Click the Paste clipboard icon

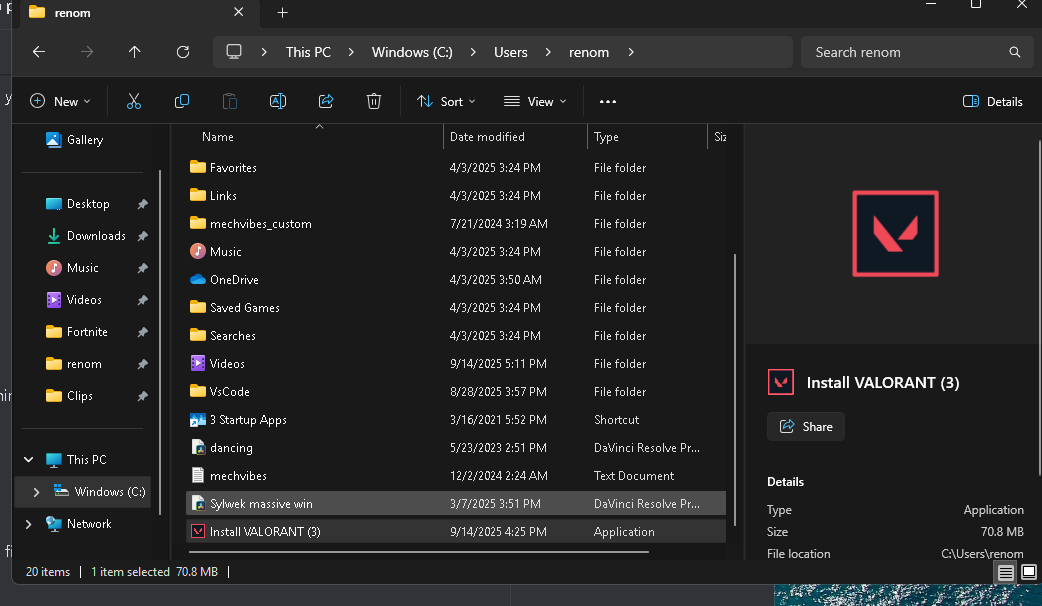tap(230, 101)
